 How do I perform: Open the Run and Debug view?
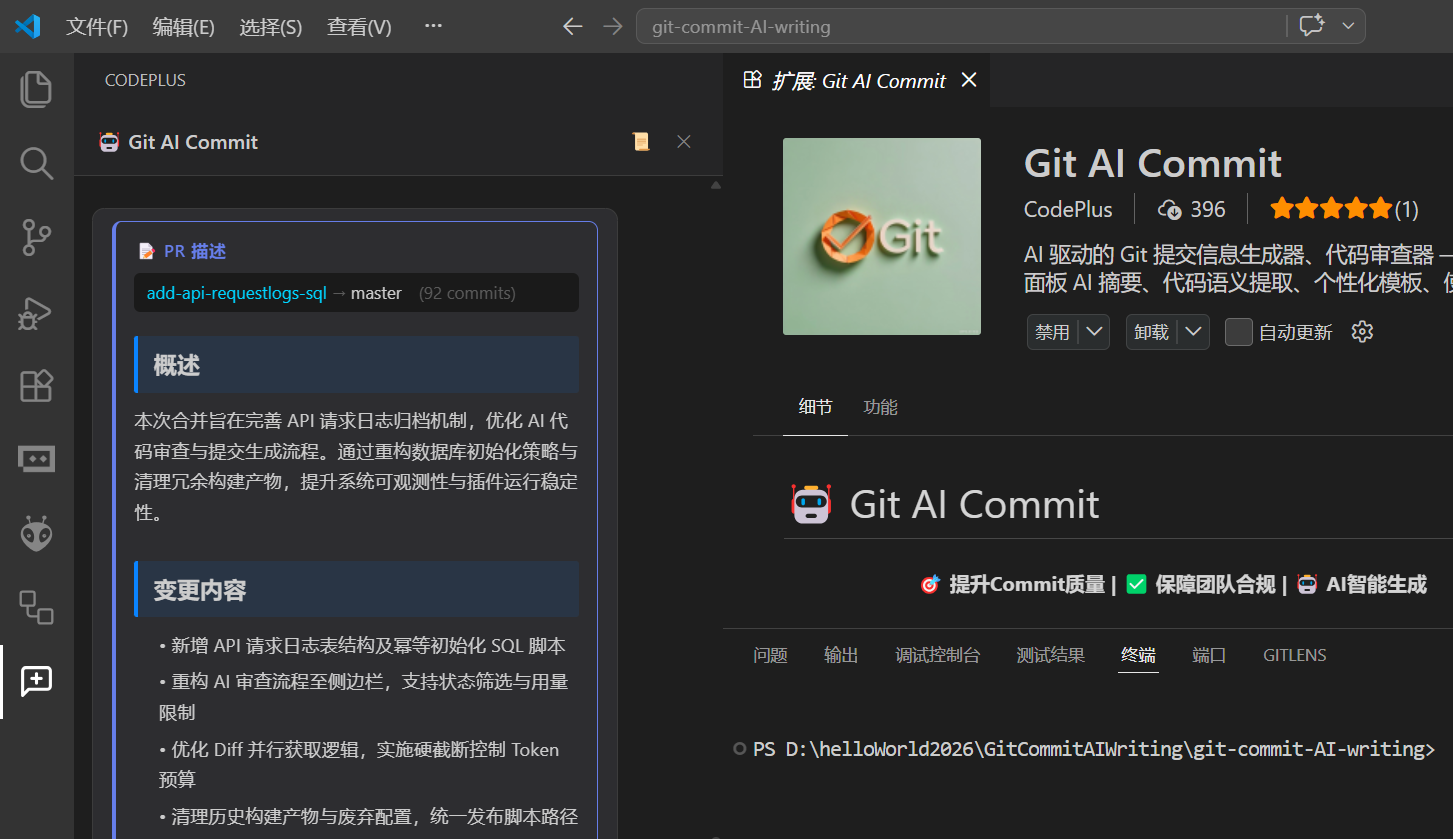[x=37, y=311]
